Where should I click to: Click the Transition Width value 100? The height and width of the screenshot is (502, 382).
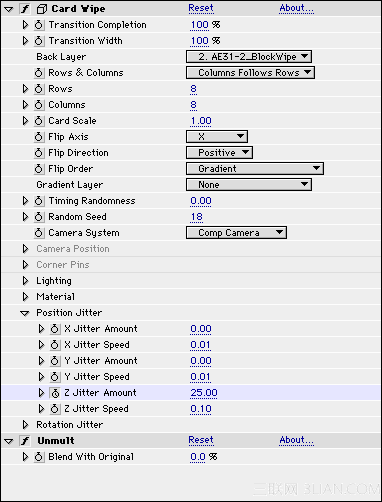click(x=200, y=41)
